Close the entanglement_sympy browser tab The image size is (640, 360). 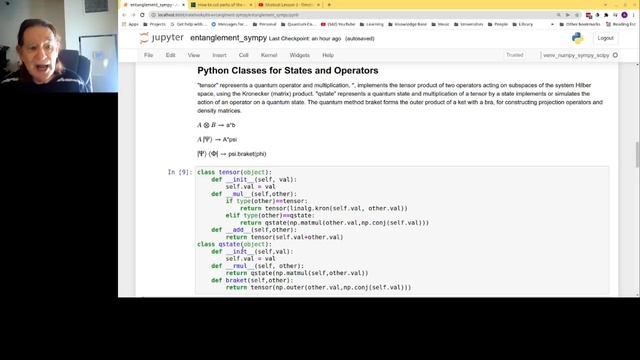pyautogui.click(x=183, y=4)
